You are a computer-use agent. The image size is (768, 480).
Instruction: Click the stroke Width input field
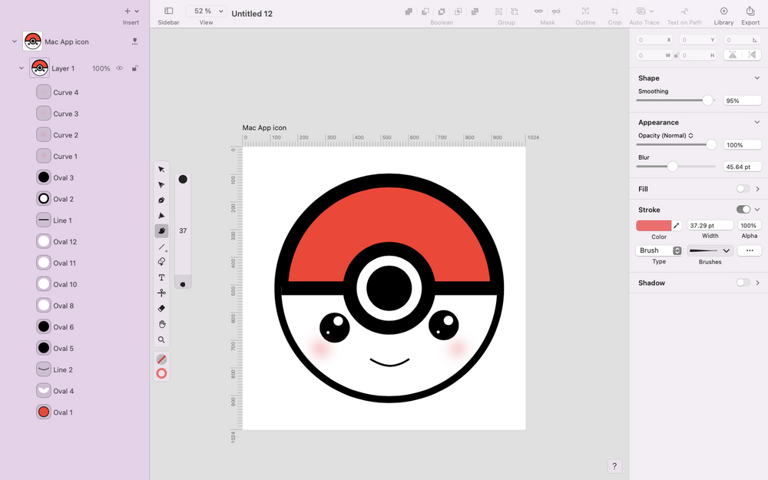pos(710,225)
